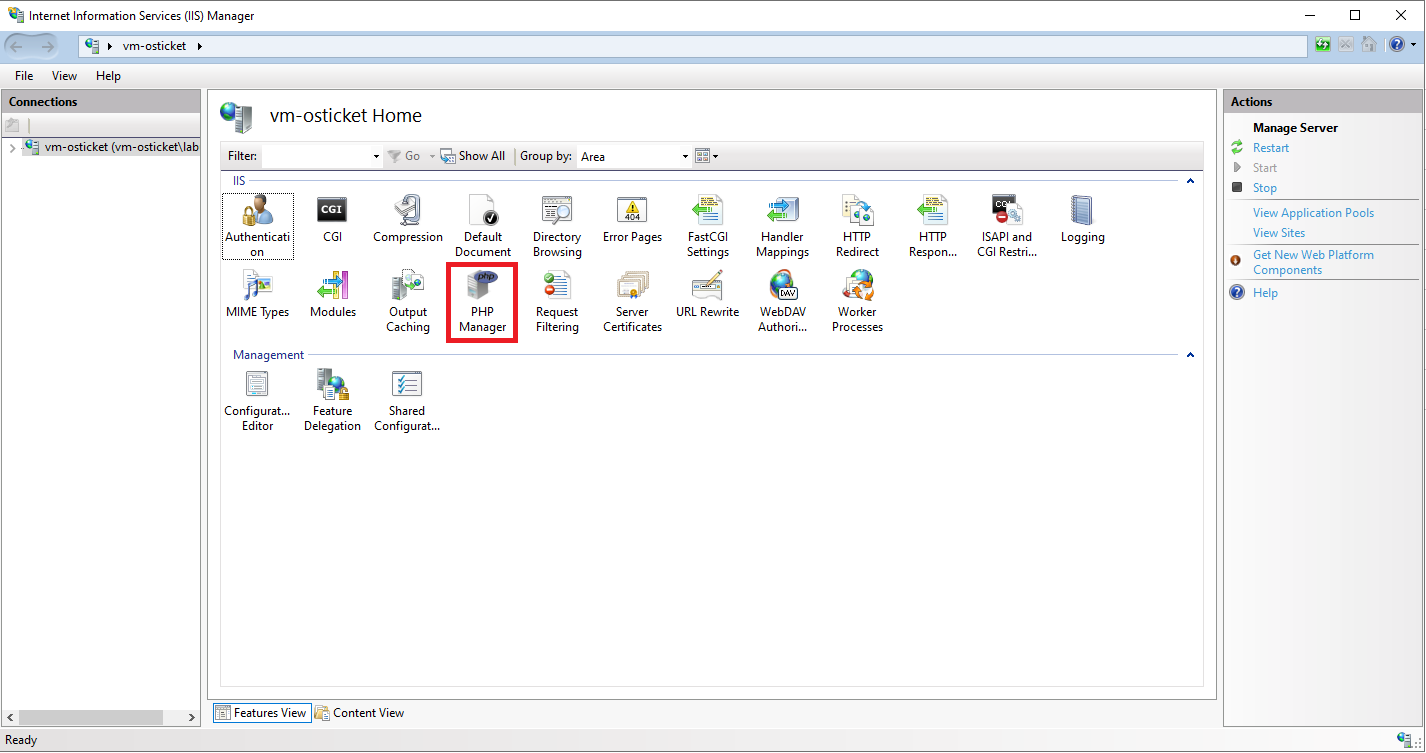Viewport: 1426px width, 753px height.
Task: Open the Logging feature
Action: (x=1083, y=219)
